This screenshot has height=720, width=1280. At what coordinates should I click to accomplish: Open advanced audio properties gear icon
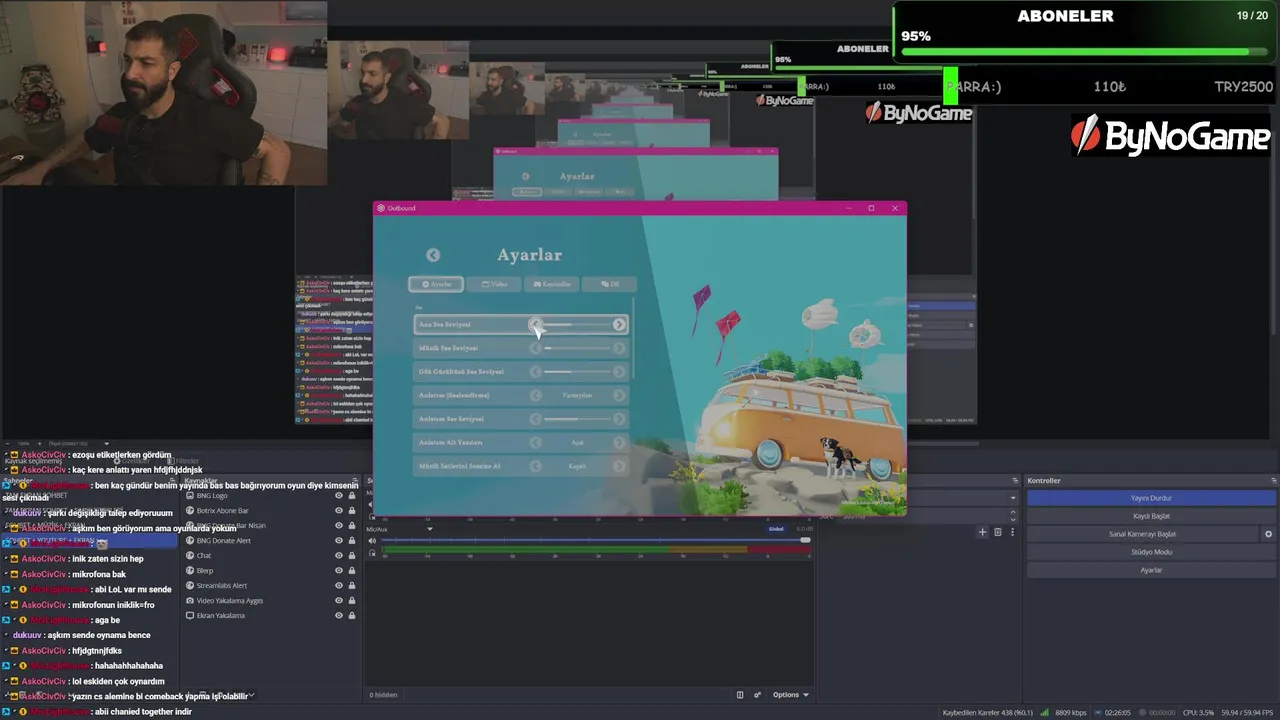(757, 695)
